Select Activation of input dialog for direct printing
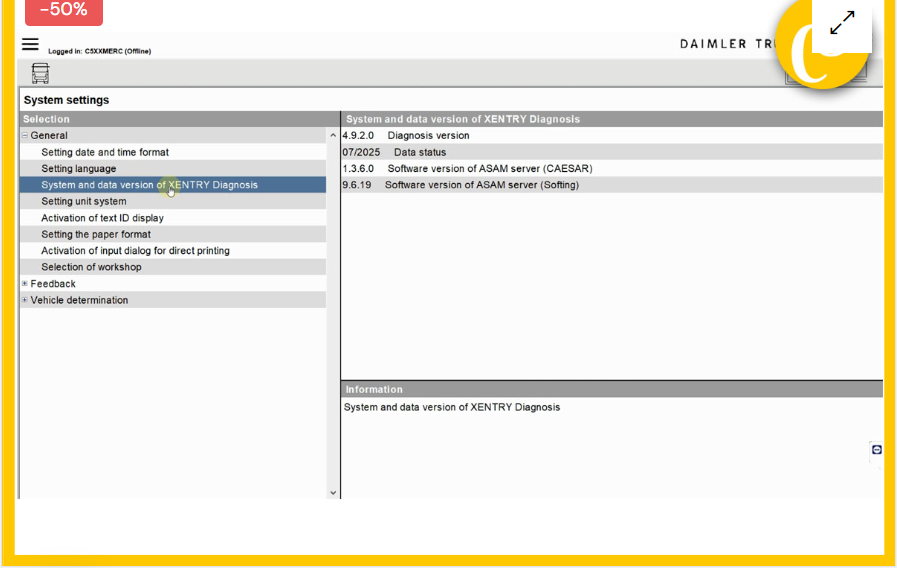 click(135, 251)
